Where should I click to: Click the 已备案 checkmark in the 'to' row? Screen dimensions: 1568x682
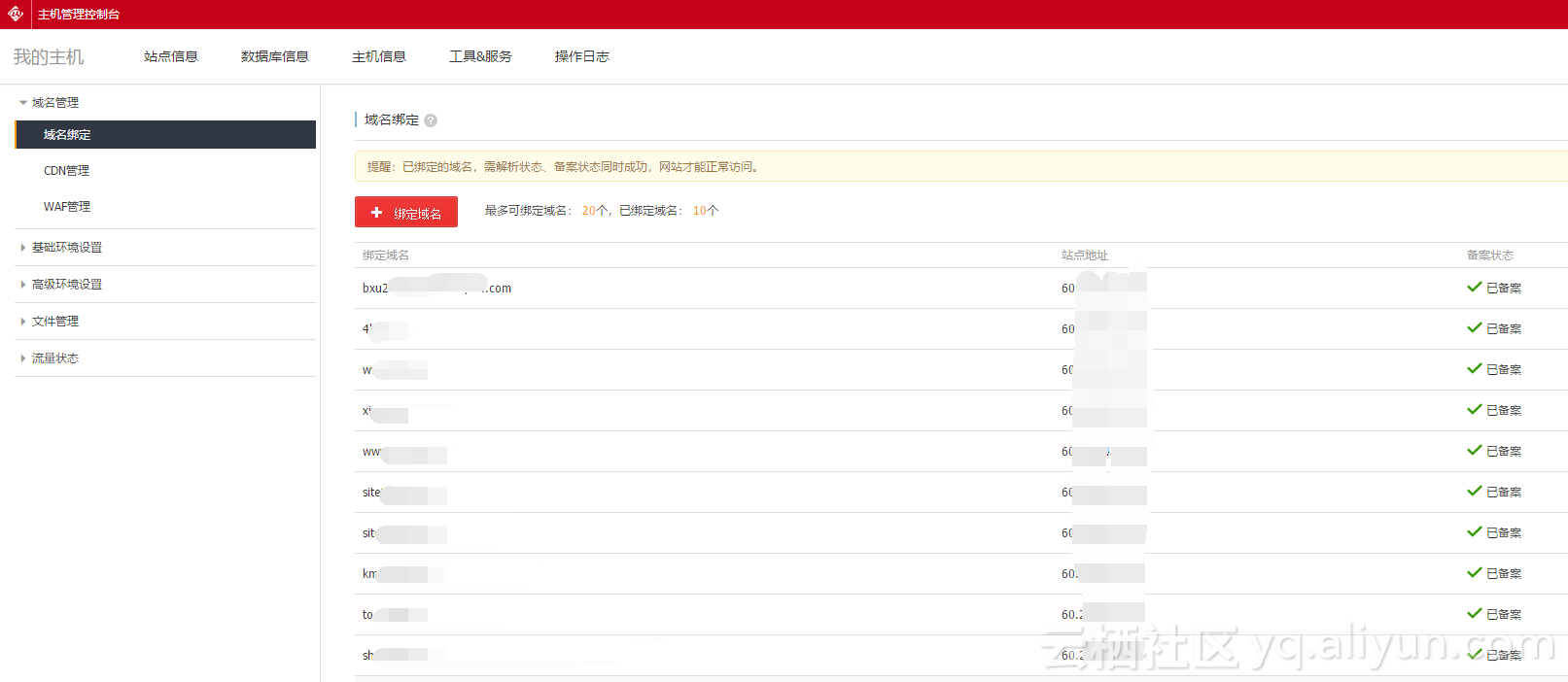click(1475, 614)
